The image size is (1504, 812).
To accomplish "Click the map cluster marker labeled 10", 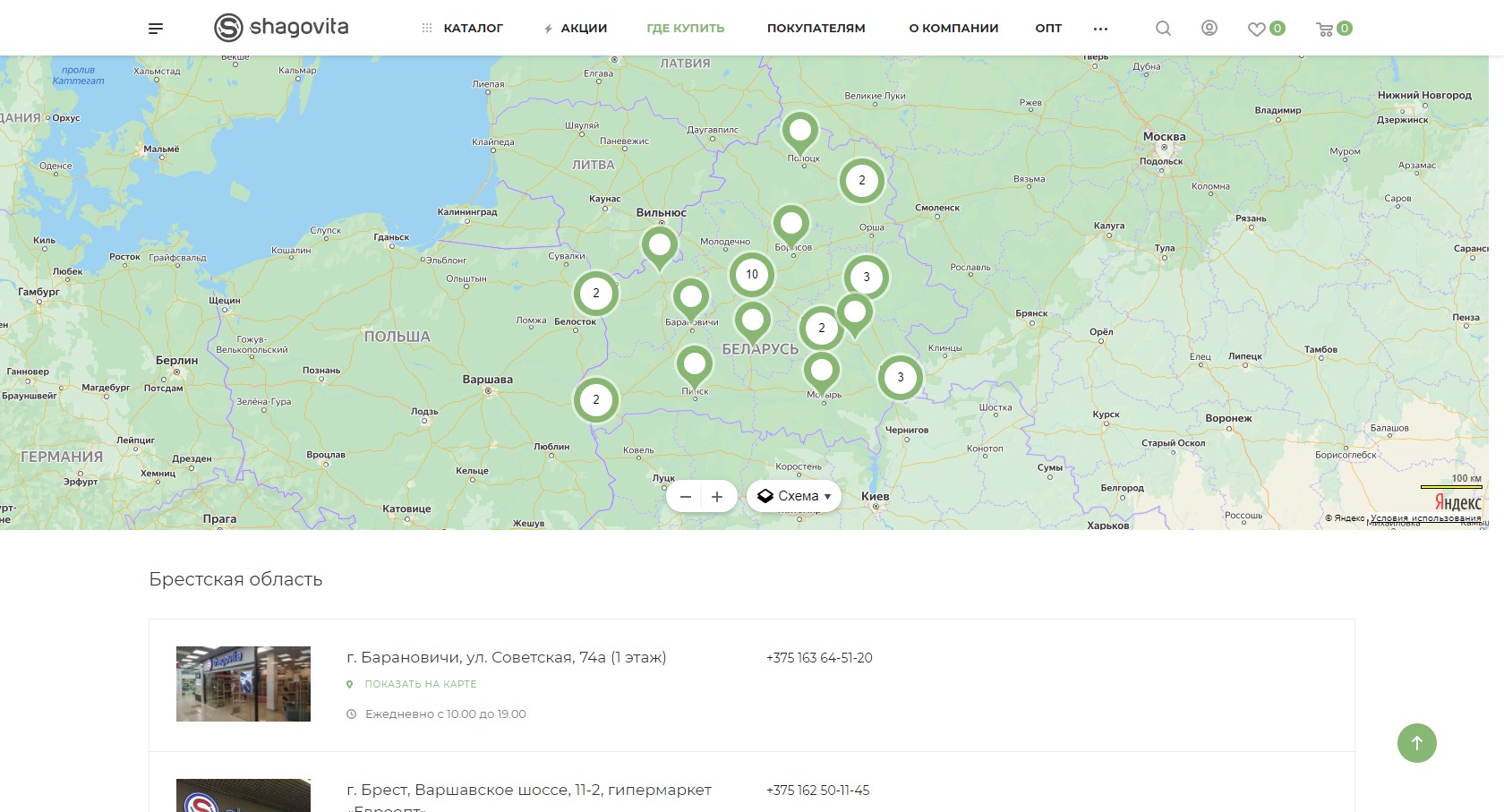I will pos(752,275).
